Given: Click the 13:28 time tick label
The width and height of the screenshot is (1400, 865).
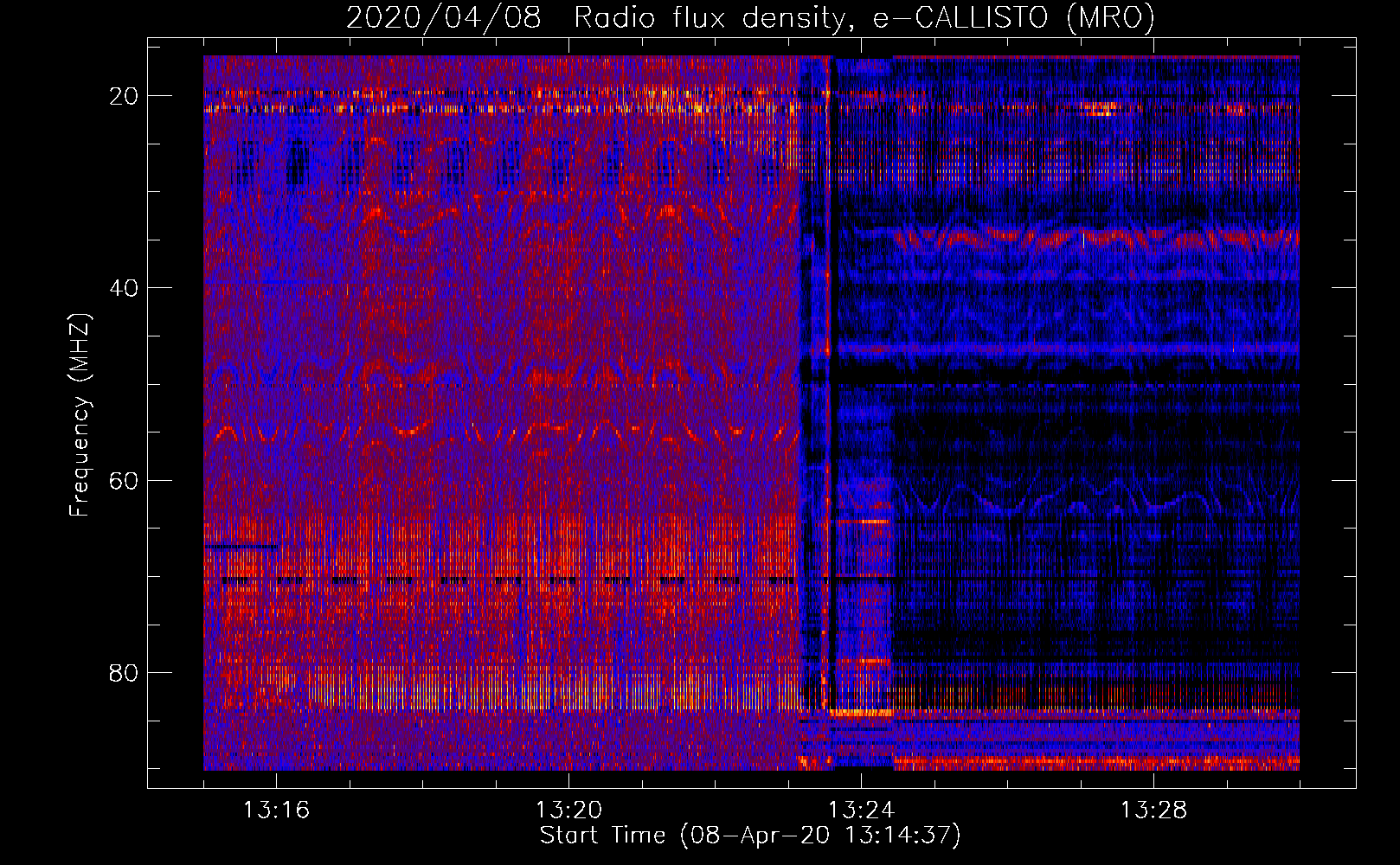Looking at the screenshot, I should pos(1153,811).
